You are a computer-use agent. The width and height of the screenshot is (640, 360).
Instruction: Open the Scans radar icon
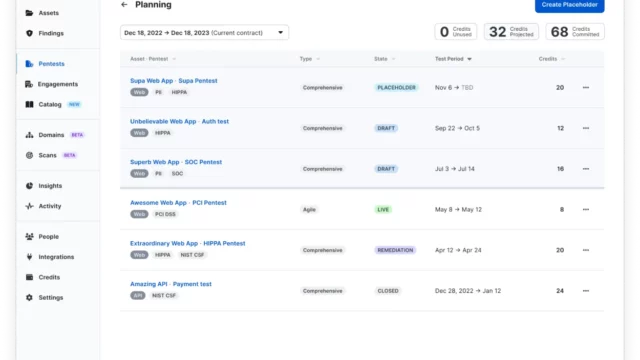pyautogui.click(x=29, y=155)
